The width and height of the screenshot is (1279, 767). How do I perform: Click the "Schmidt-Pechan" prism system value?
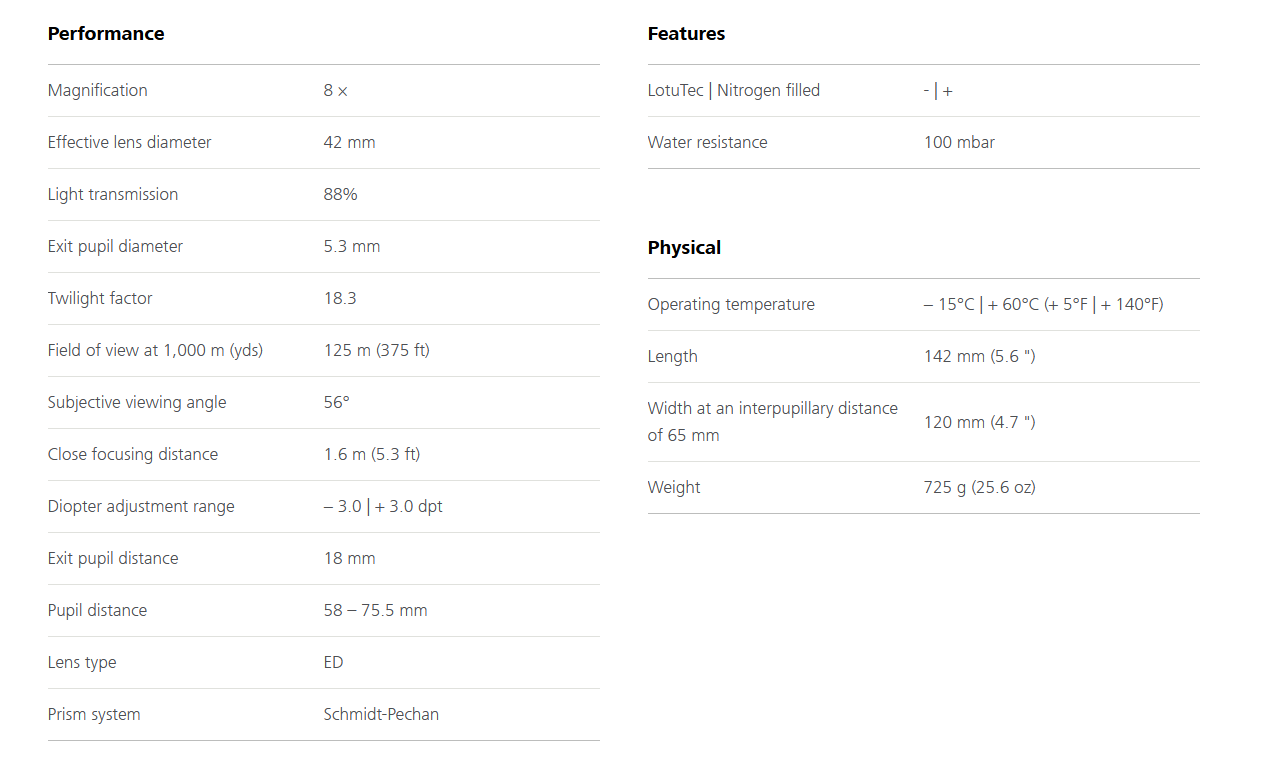381,715
